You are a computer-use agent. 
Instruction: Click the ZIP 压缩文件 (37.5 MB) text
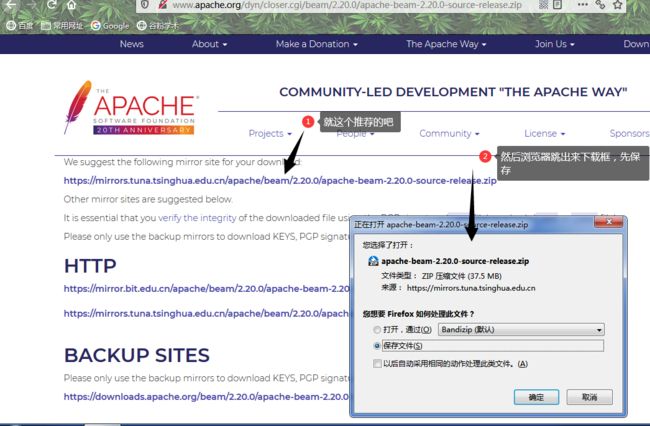(x=461, y=276)
